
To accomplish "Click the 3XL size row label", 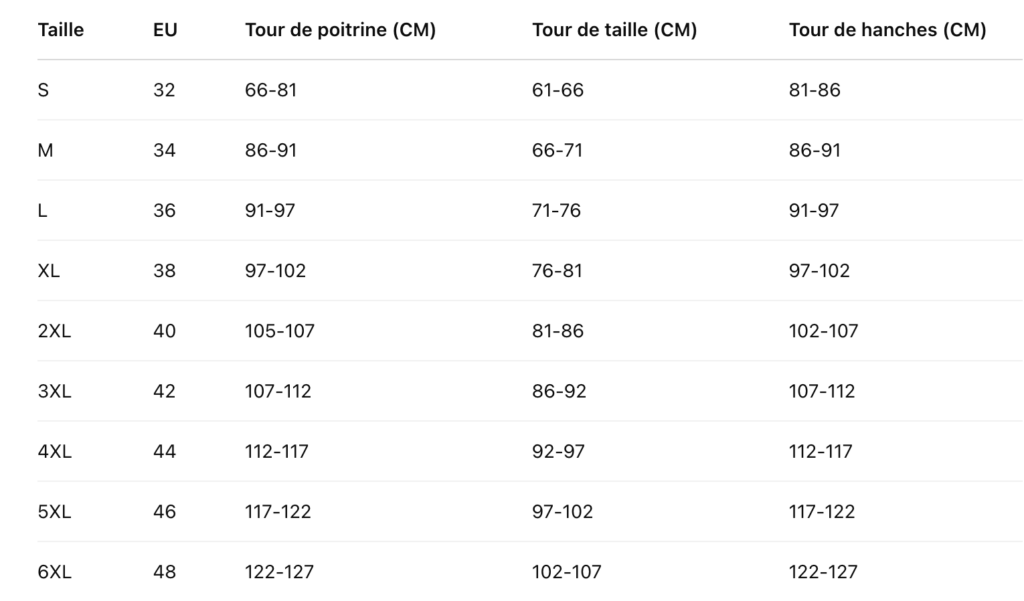I will (x=54, y=391).
